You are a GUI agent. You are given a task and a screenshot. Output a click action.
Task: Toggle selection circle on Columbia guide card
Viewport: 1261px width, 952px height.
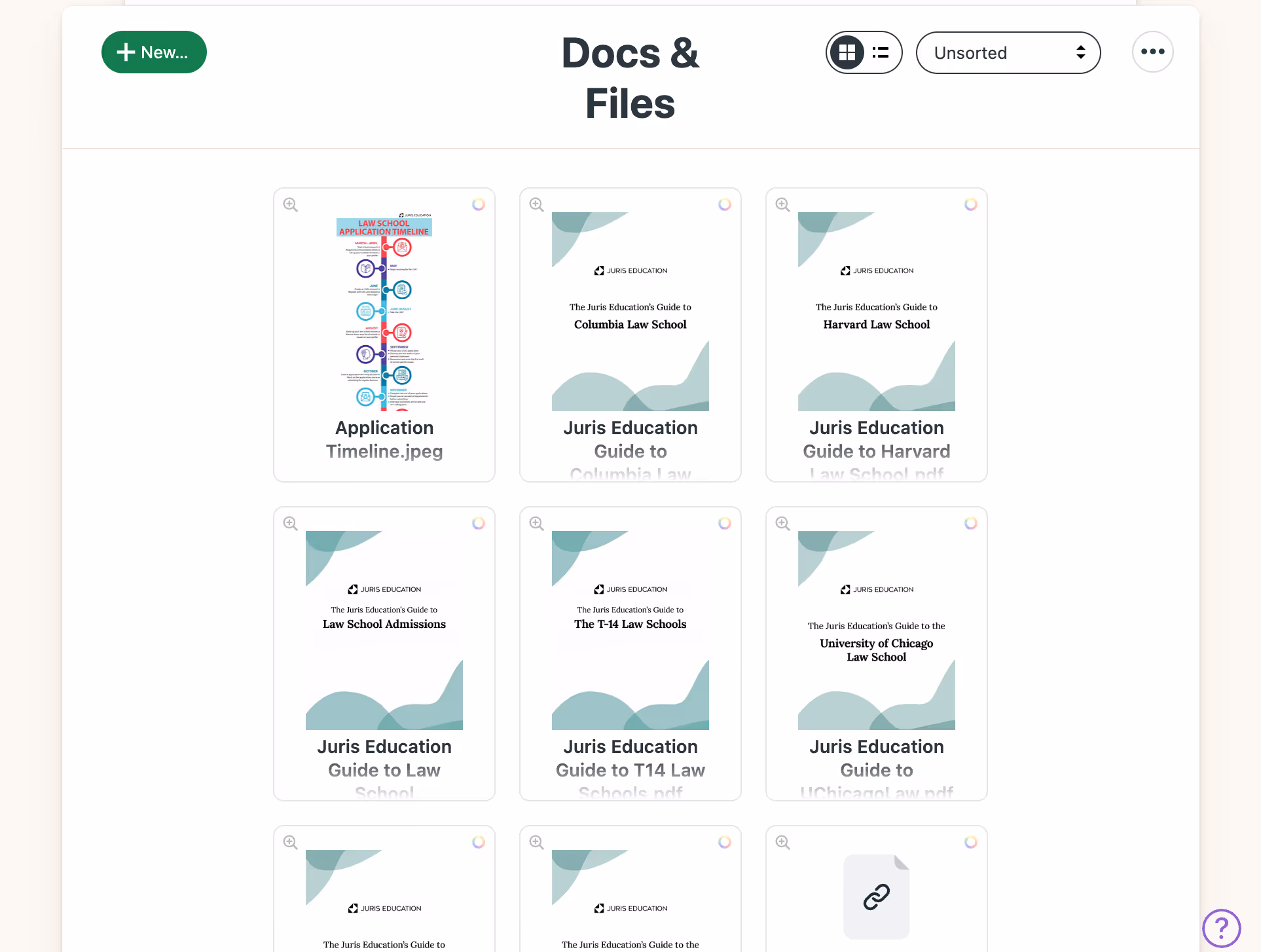click(x=725, y=204)
